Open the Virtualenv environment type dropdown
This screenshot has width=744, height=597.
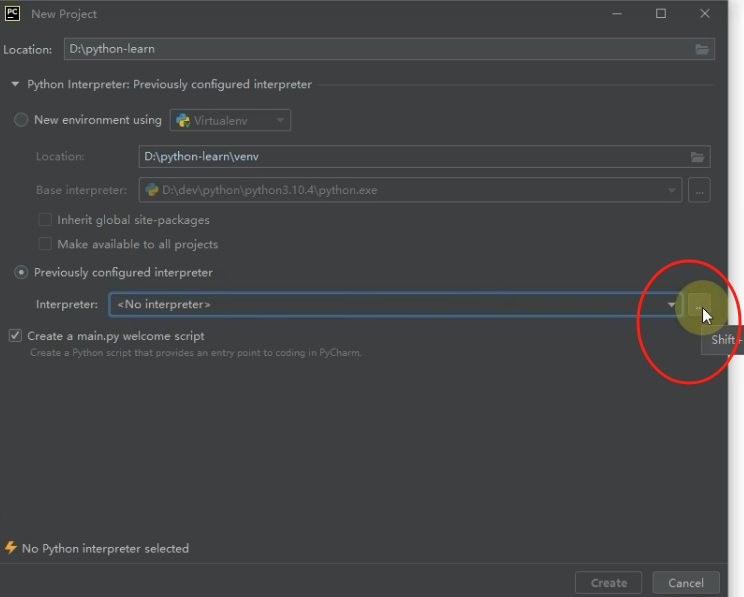click(x=230, y=121)
